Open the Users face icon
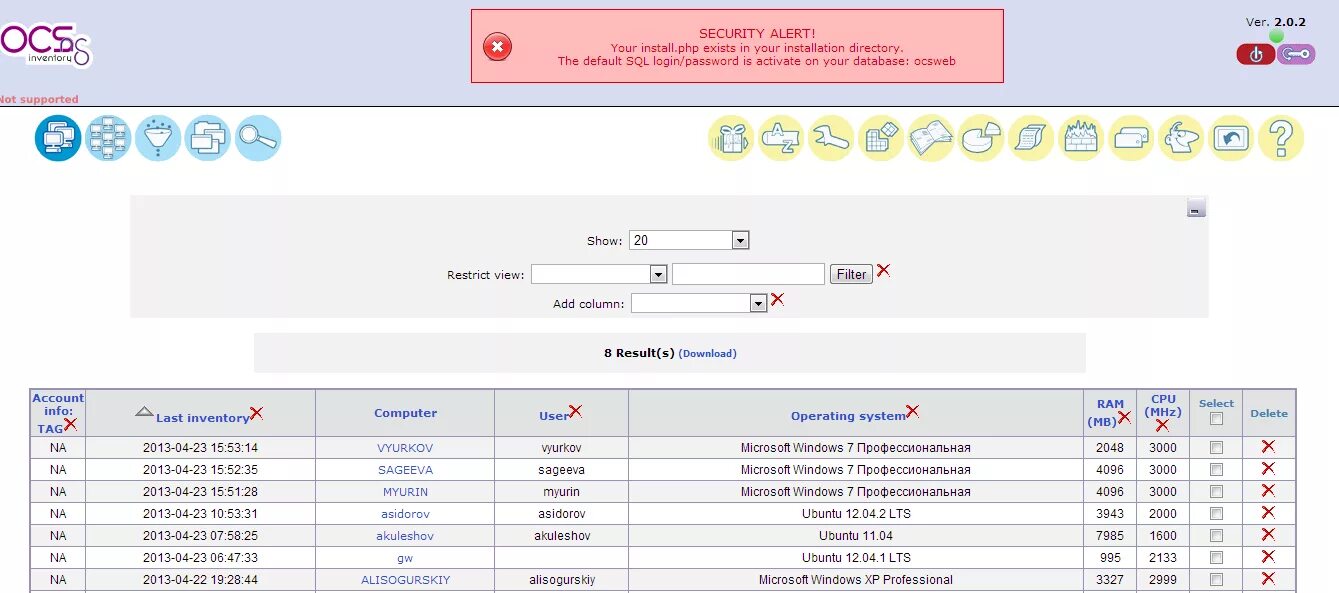Screen dimensions: 1339x593 (x=1181, y=138)
